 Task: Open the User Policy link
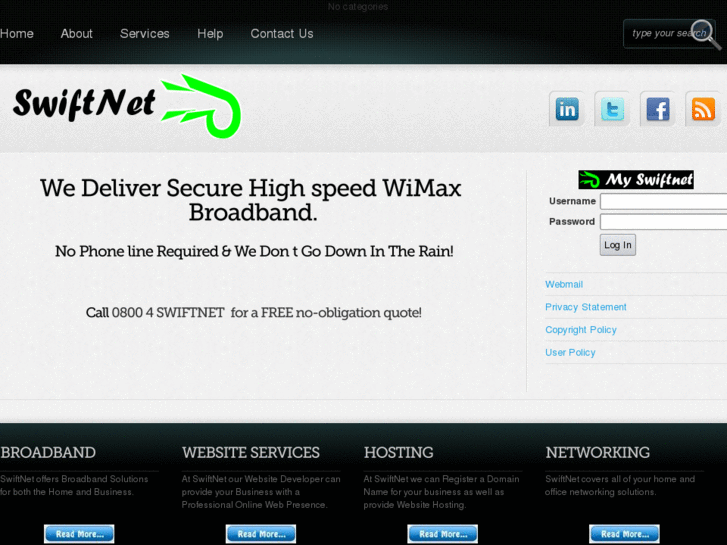(570, 353)
